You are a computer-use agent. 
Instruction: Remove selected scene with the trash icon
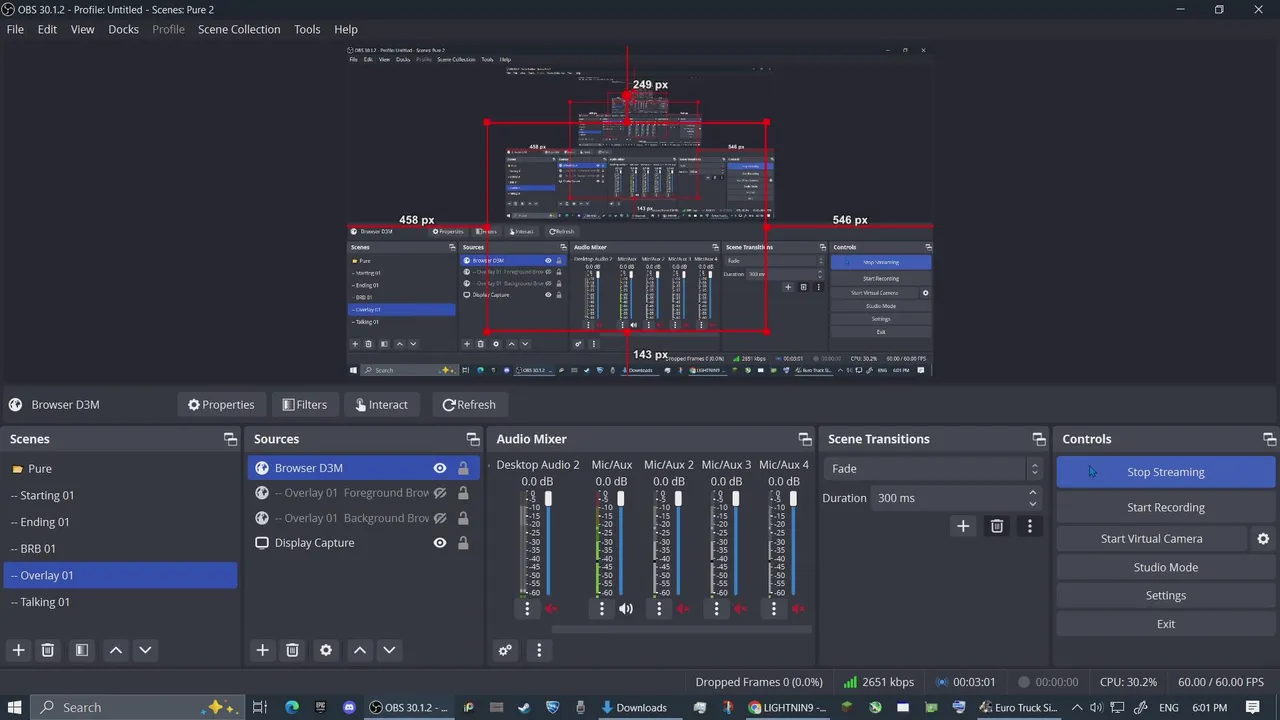(47, 650)
